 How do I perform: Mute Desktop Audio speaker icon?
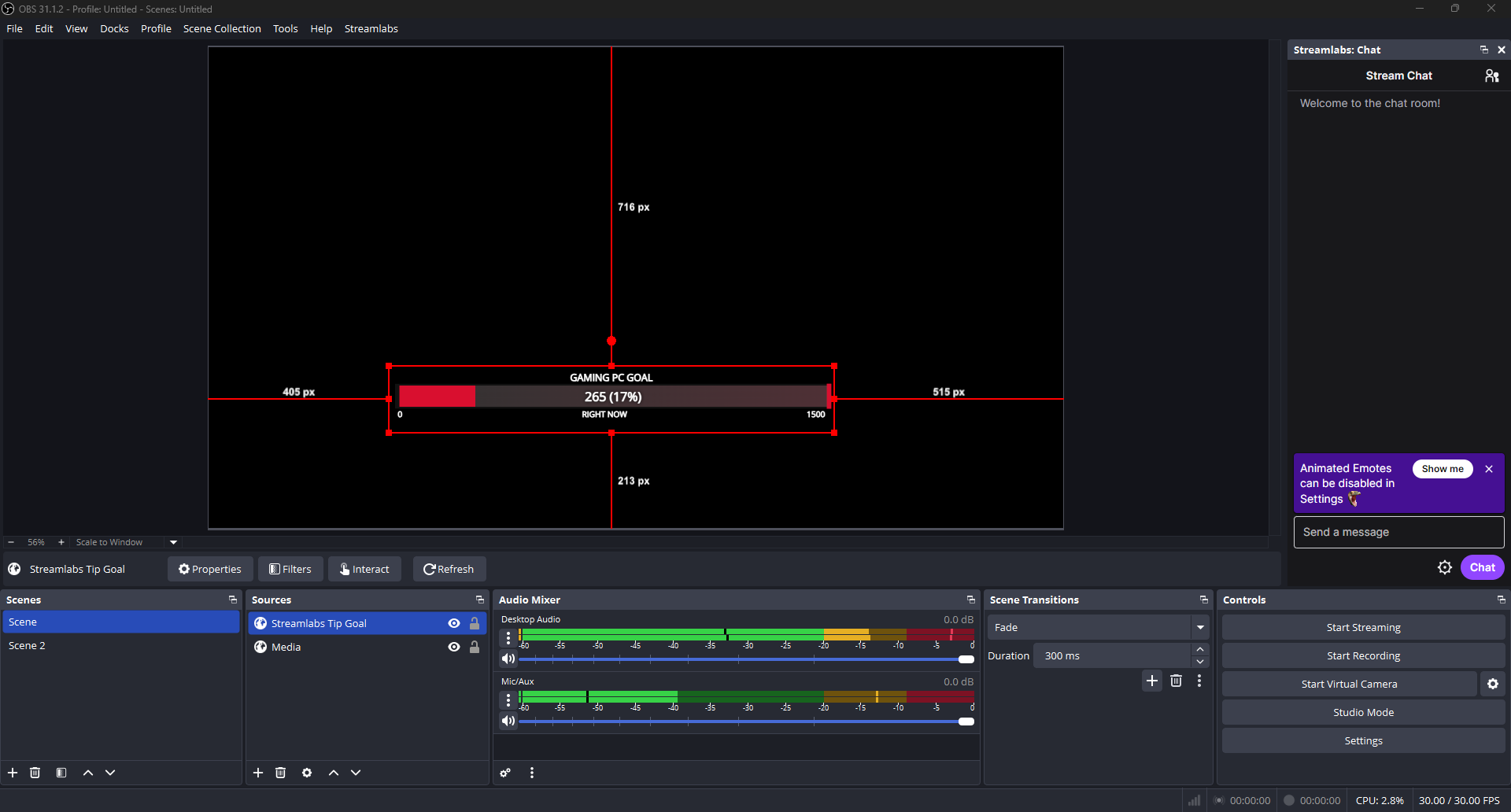508,659
